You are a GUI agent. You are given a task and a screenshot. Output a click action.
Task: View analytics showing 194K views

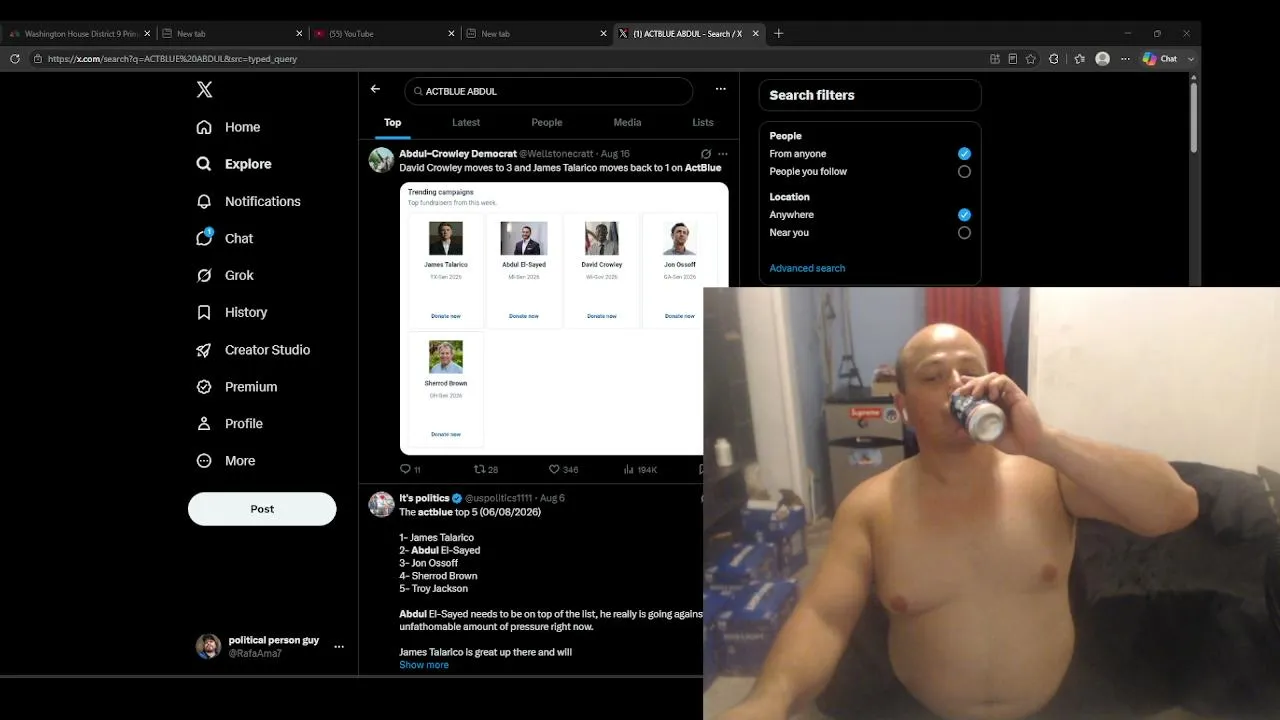tap(640, 469)
